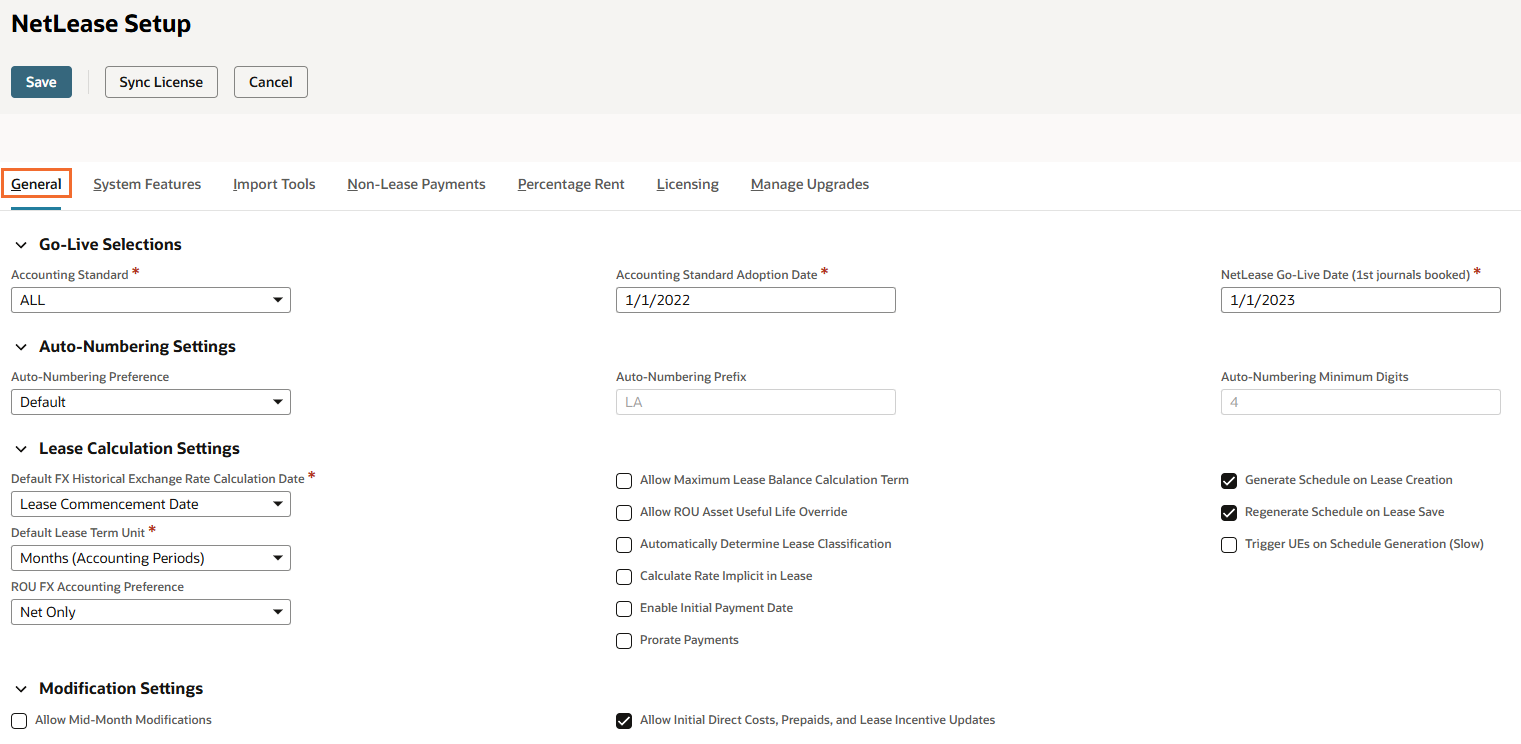The image size is (1521, 744).
Task: Click the NetLease Go-Live Date field
Action: (x=1361, y=300)
